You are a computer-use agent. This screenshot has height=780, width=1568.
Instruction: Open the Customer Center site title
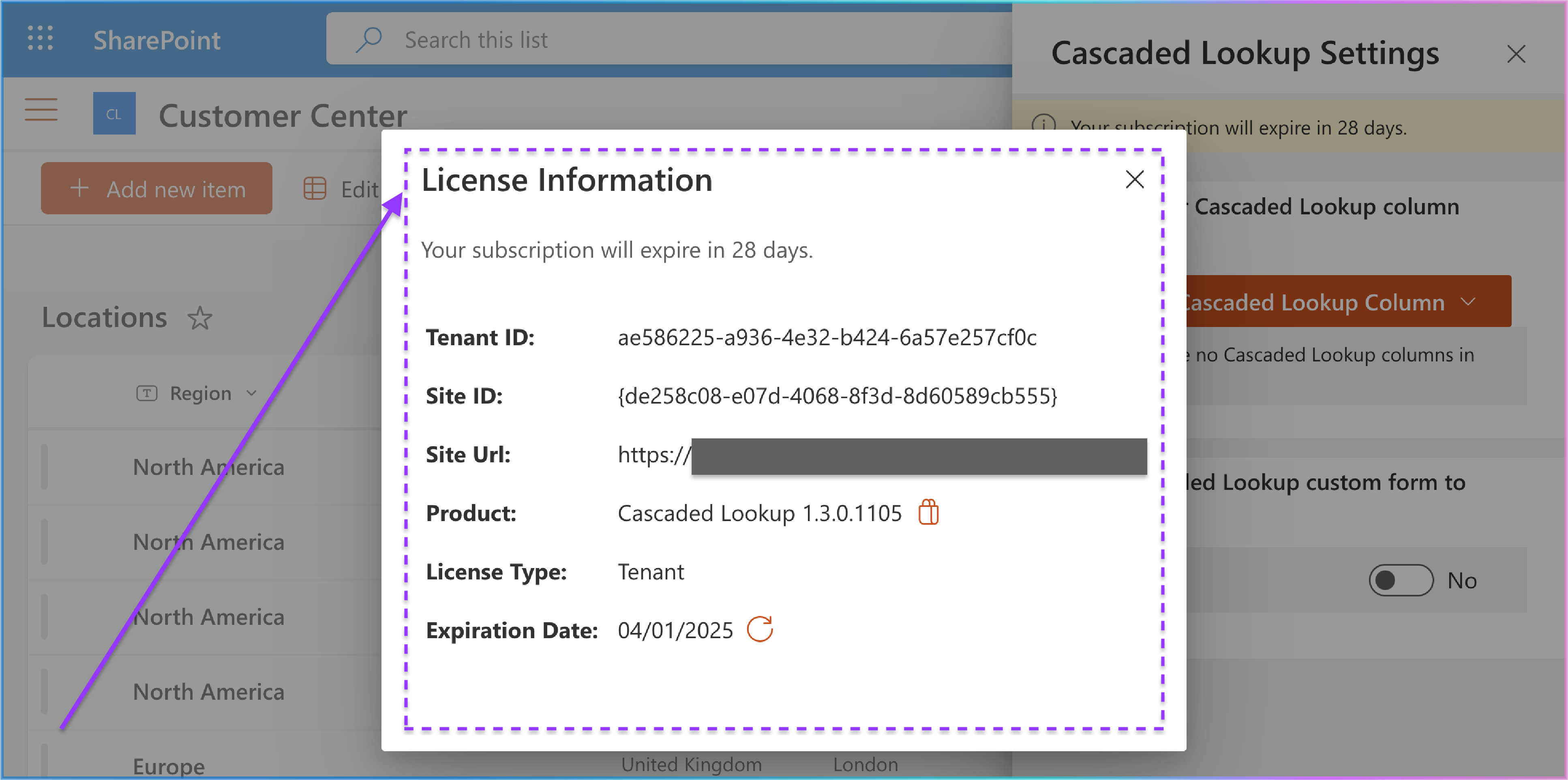point(283,115)
